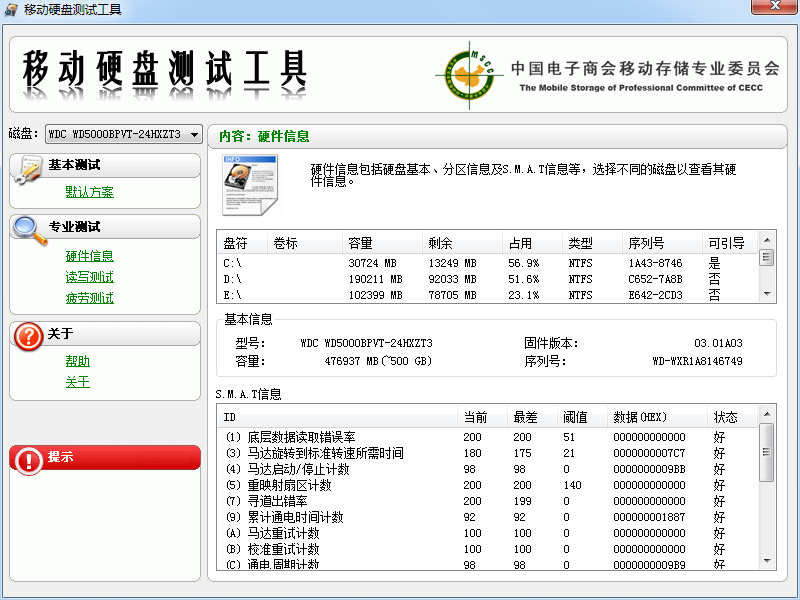
Task: Start the 疲劳测试 fatigue test link
Action: (x=89, y=298)
